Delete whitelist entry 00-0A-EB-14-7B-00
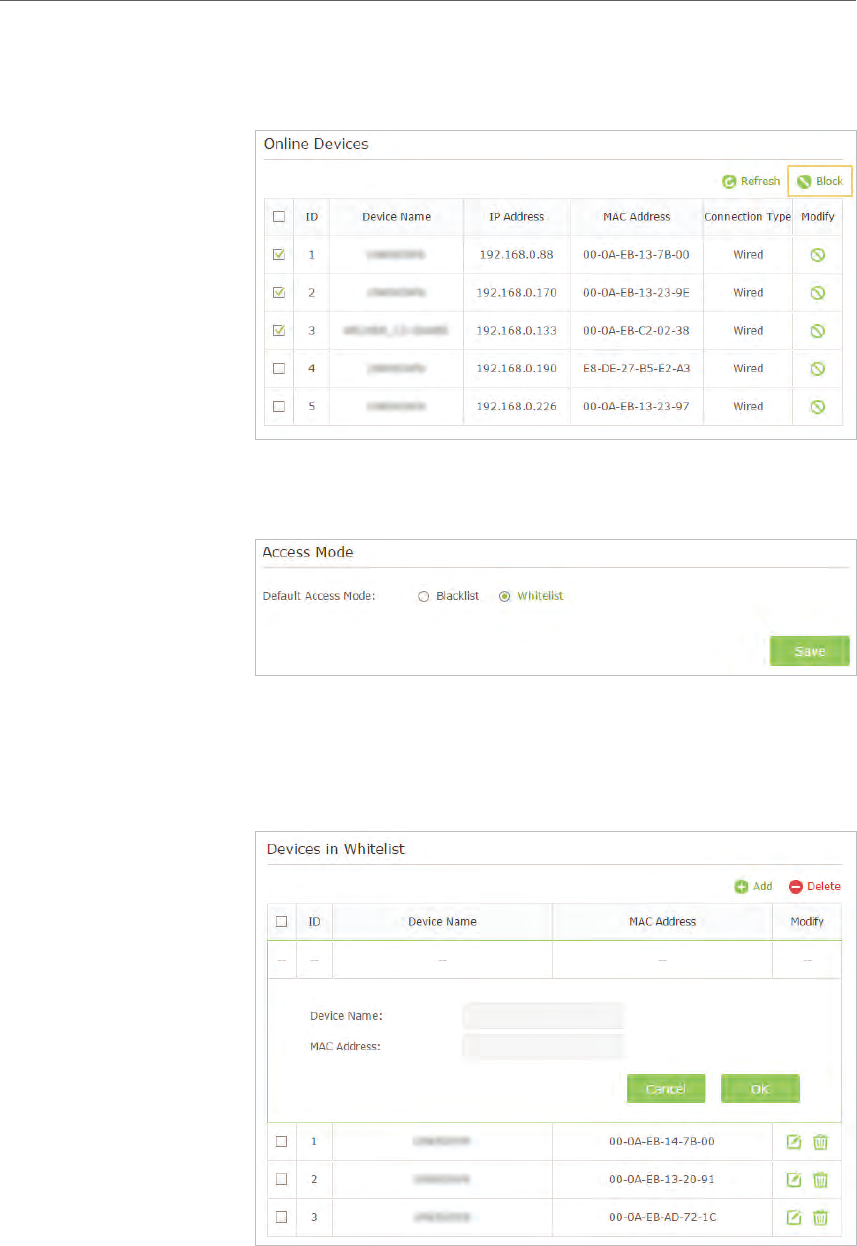 pos(820,1141)
